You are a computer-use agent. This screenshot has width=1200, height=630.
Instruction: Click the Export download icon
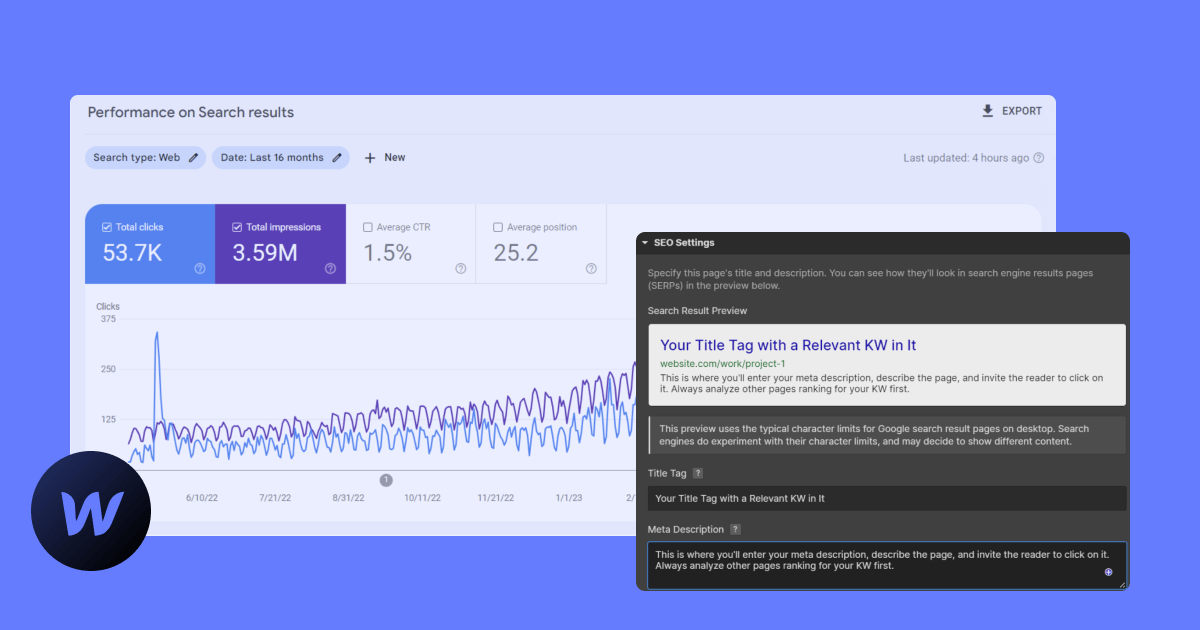point(988,111)
